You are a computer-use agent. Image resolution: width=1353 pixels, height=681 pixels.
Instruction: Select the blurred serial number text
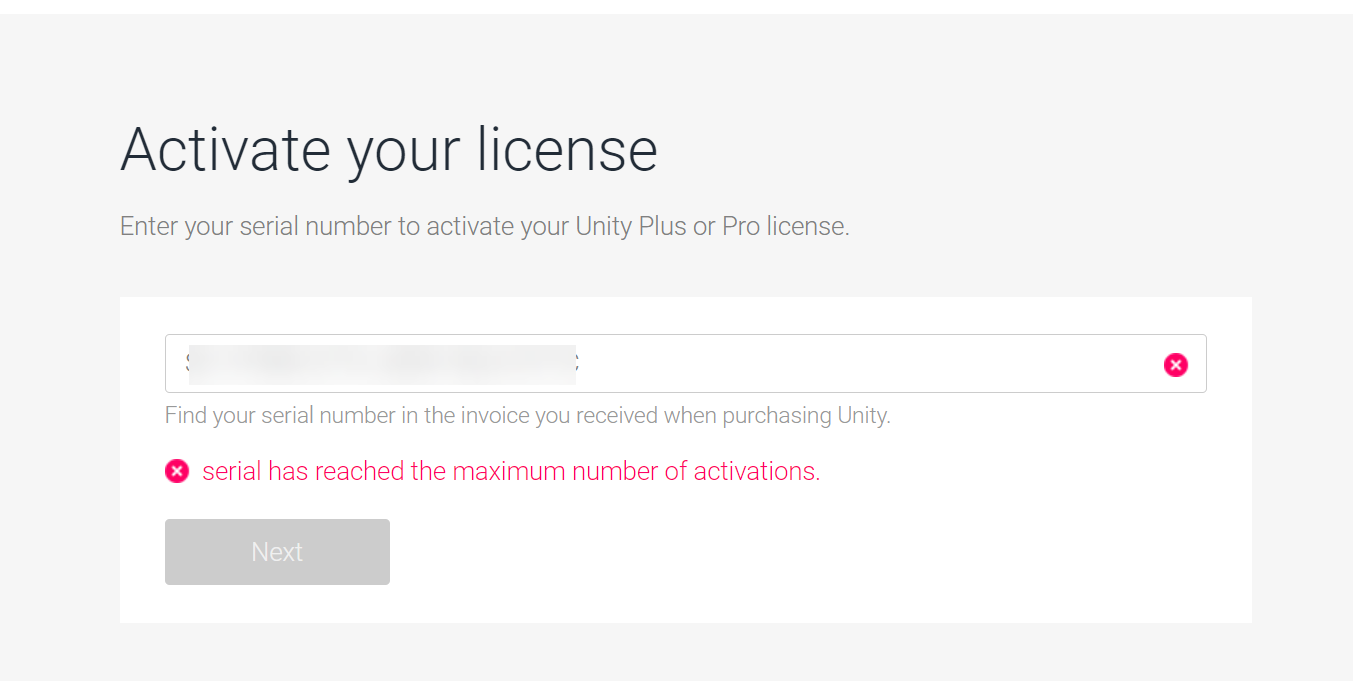(x=380, y=363)
